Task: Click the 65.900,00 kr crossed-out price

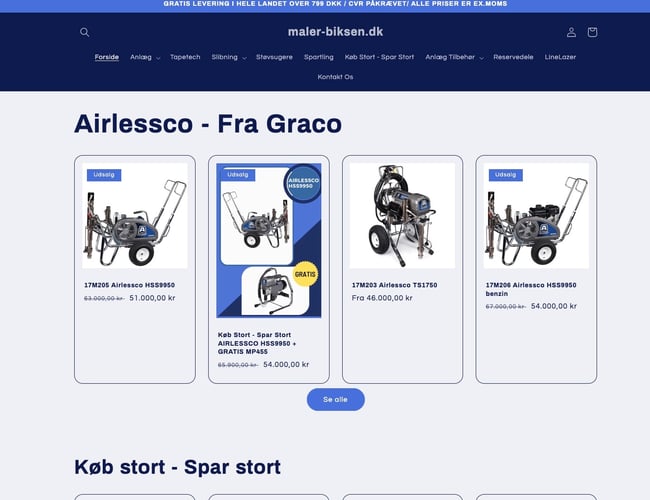Action: (238, 365)
